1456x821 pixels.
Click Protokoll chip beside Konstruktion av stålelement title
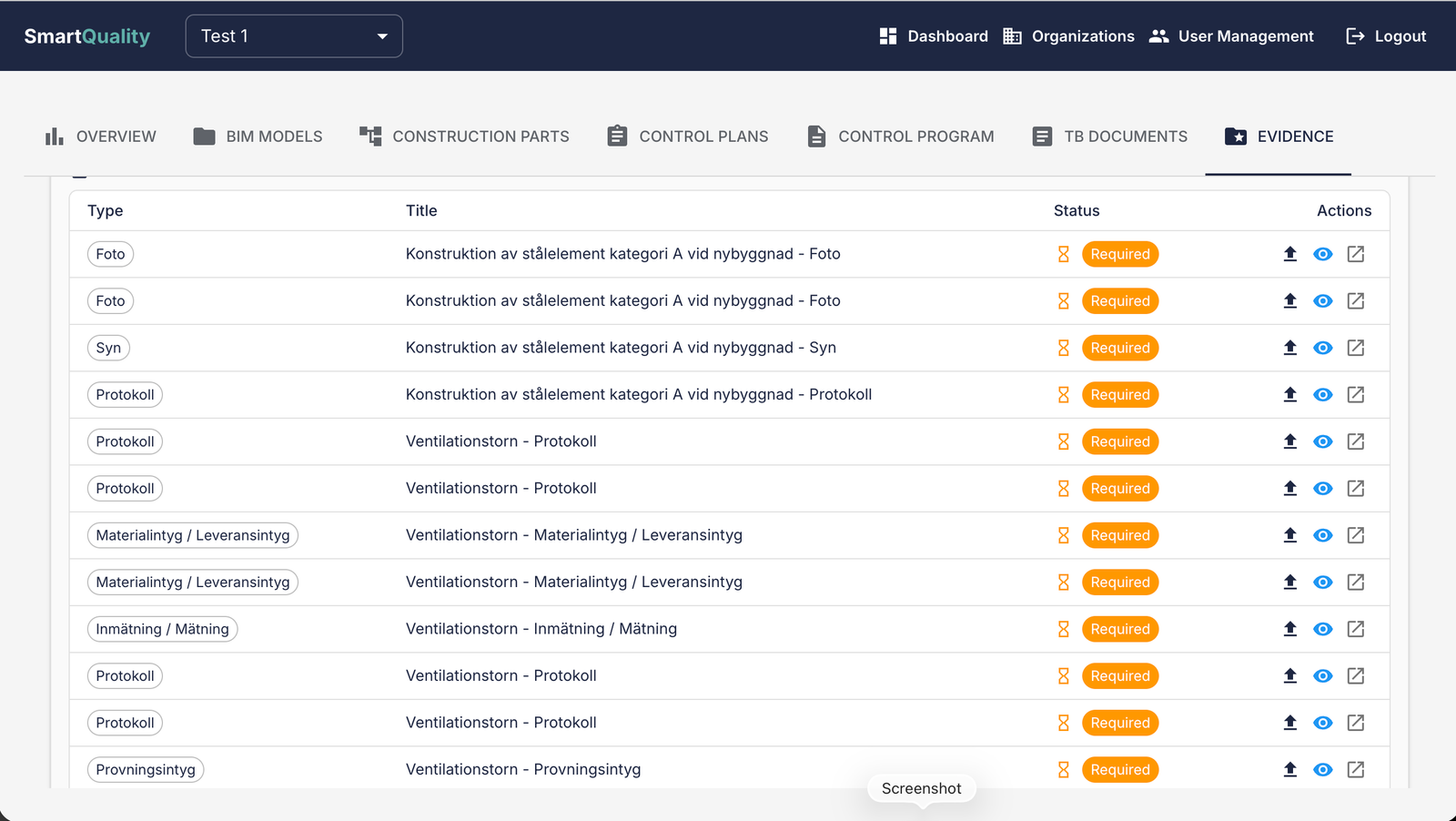[x=126, y=394]
